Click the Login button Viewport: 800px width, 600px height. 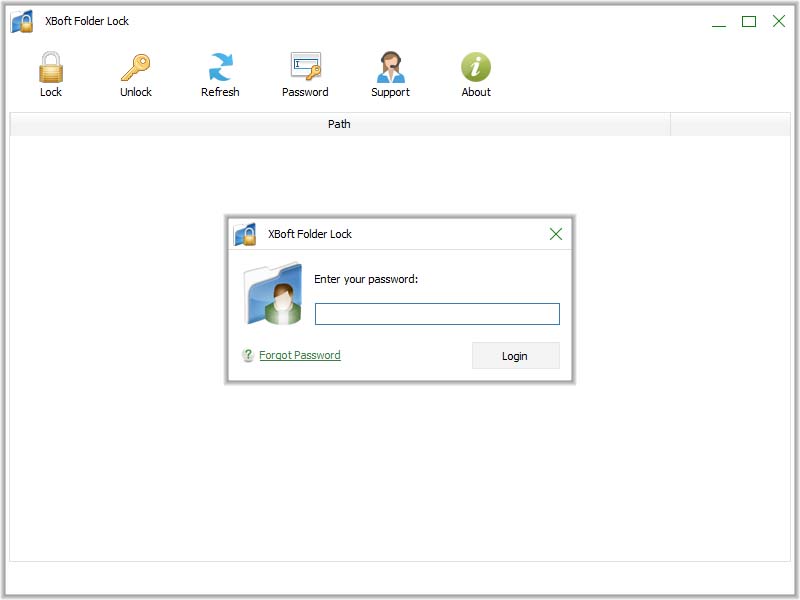click(515, 356)
